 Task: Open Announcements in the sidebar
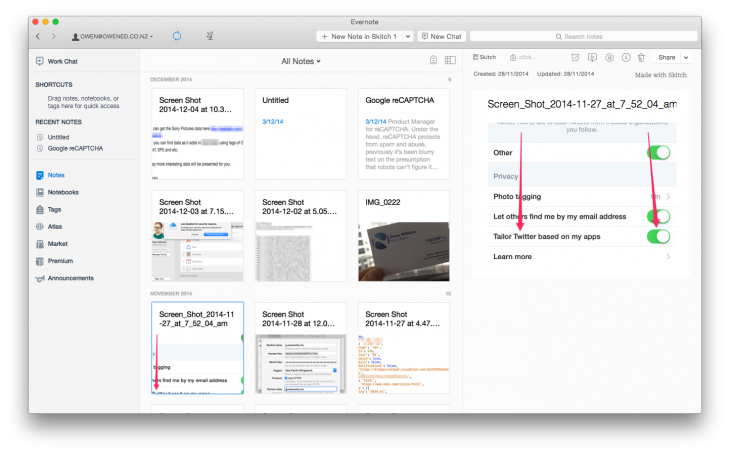point(65,278)
